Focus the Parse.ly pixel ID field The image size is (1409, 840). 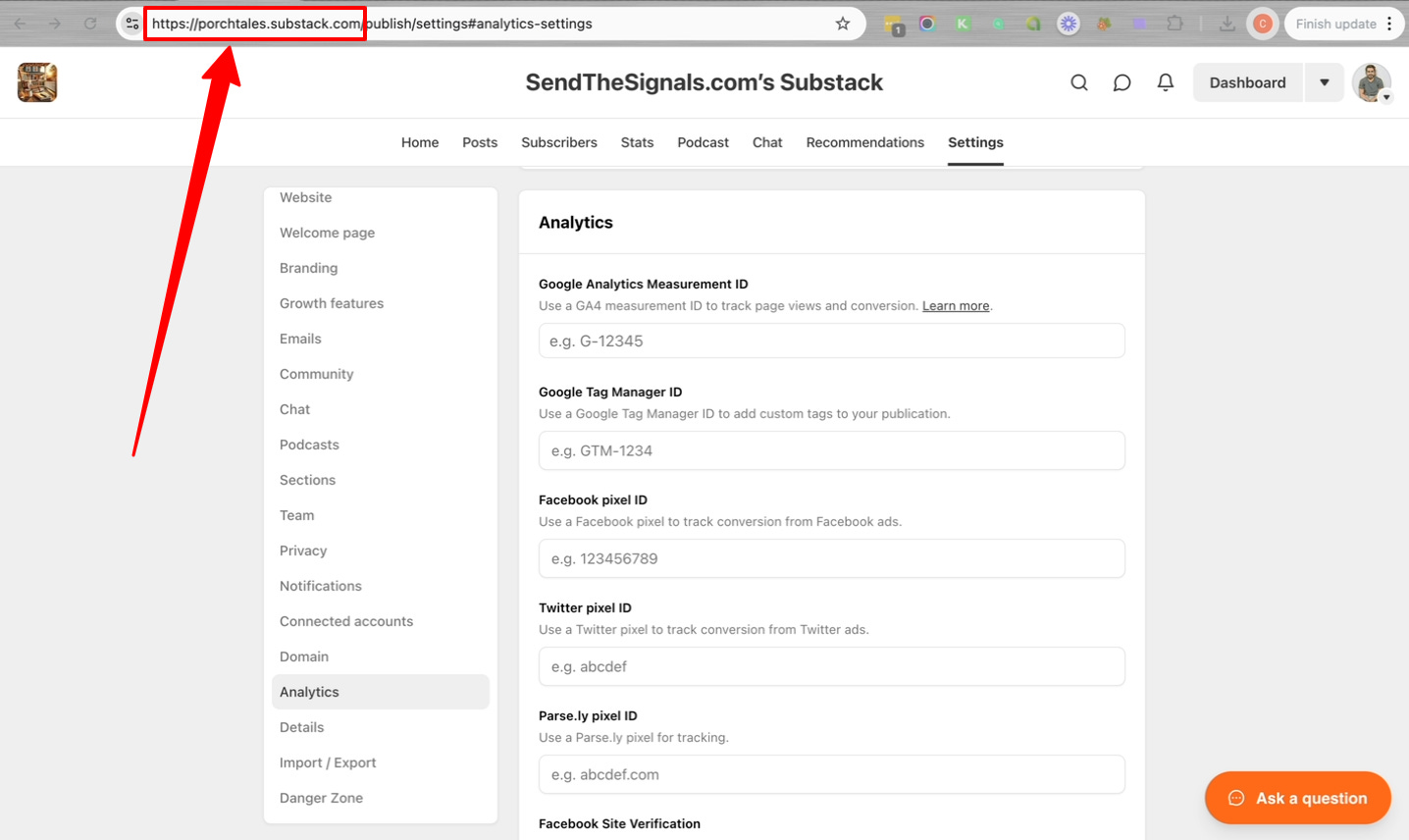pos(832,774)
